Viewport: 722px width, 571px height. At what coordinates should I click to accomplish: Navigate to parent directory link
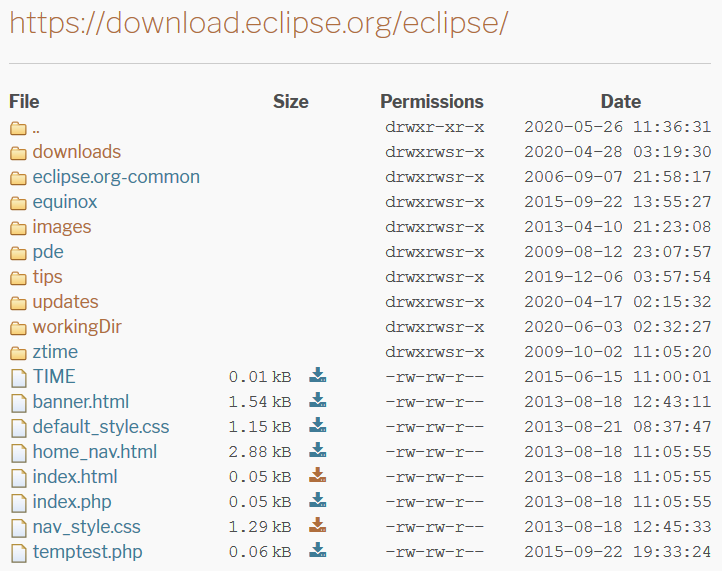pyautogui.click(x=36, y=128)
